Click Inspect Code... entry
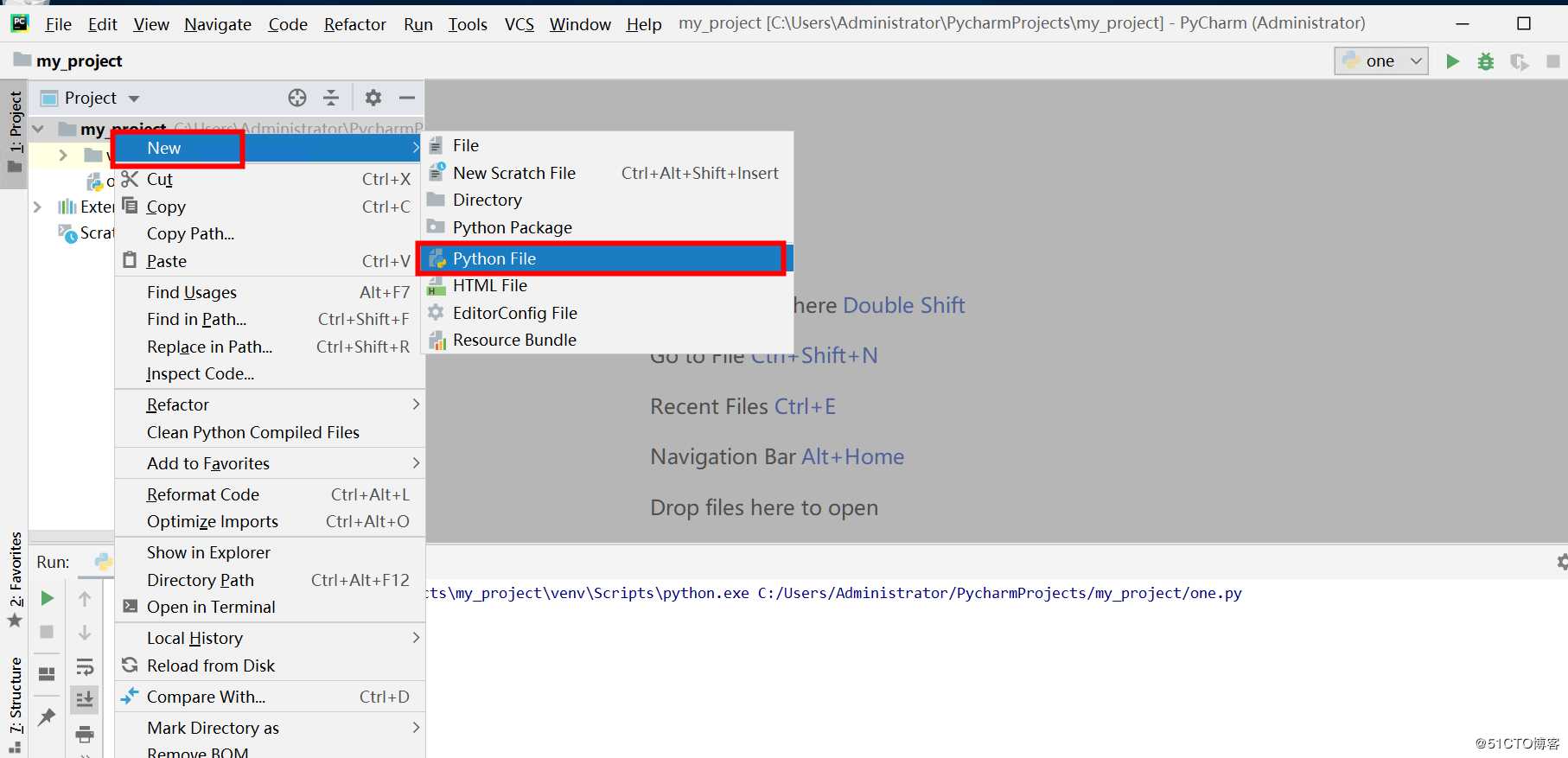Image resolution: width=1568 pixels, height=758 pixels. tap(270, 373)
